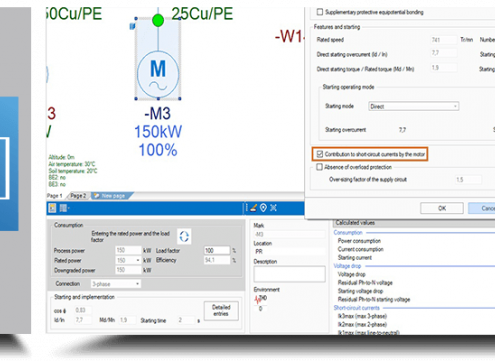Enable Absence of overload protection checkbox
The image size is (495, 361).
tap(320, 167)
